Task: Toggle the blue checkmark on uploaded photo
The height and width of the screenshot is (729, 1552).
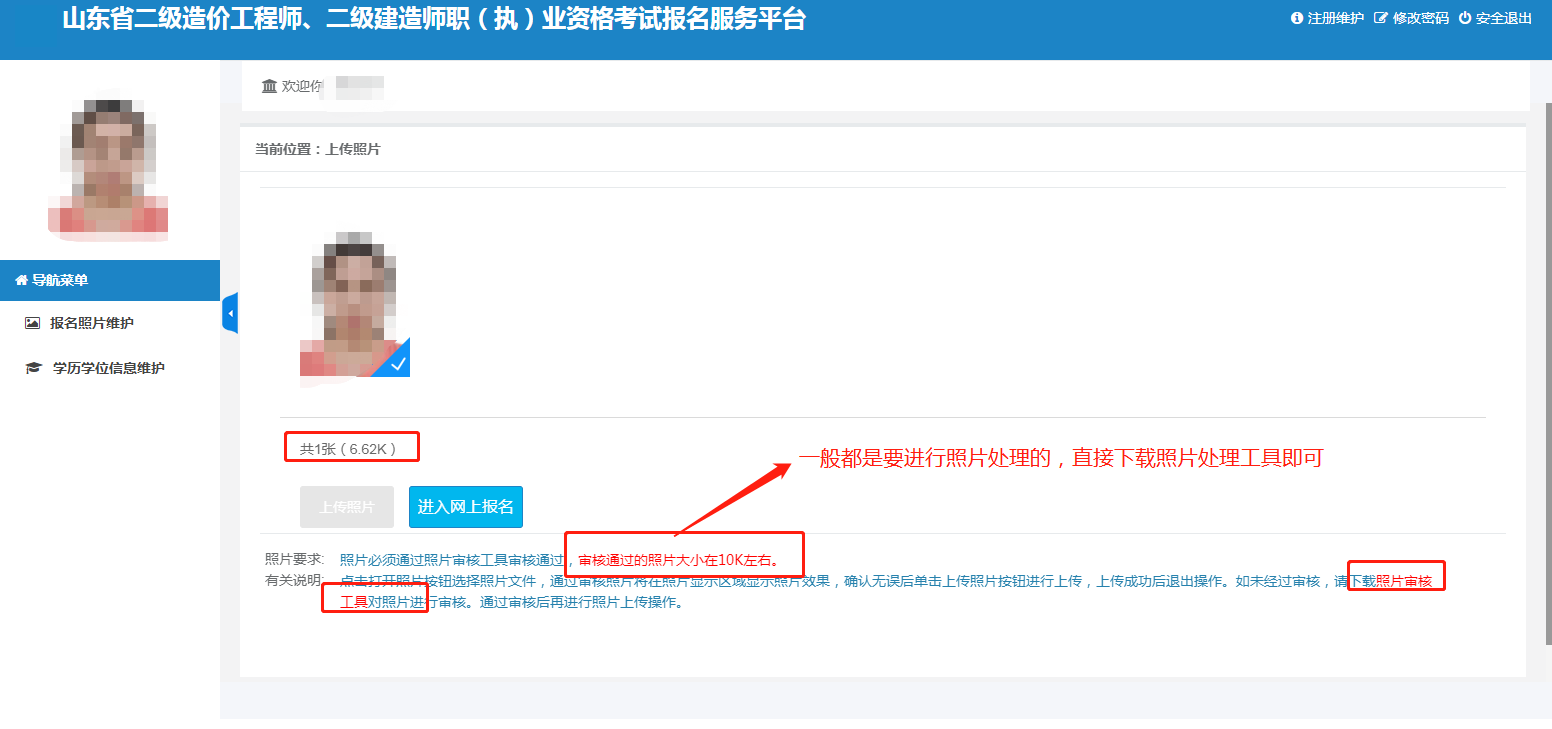Action: pos(397,364)
